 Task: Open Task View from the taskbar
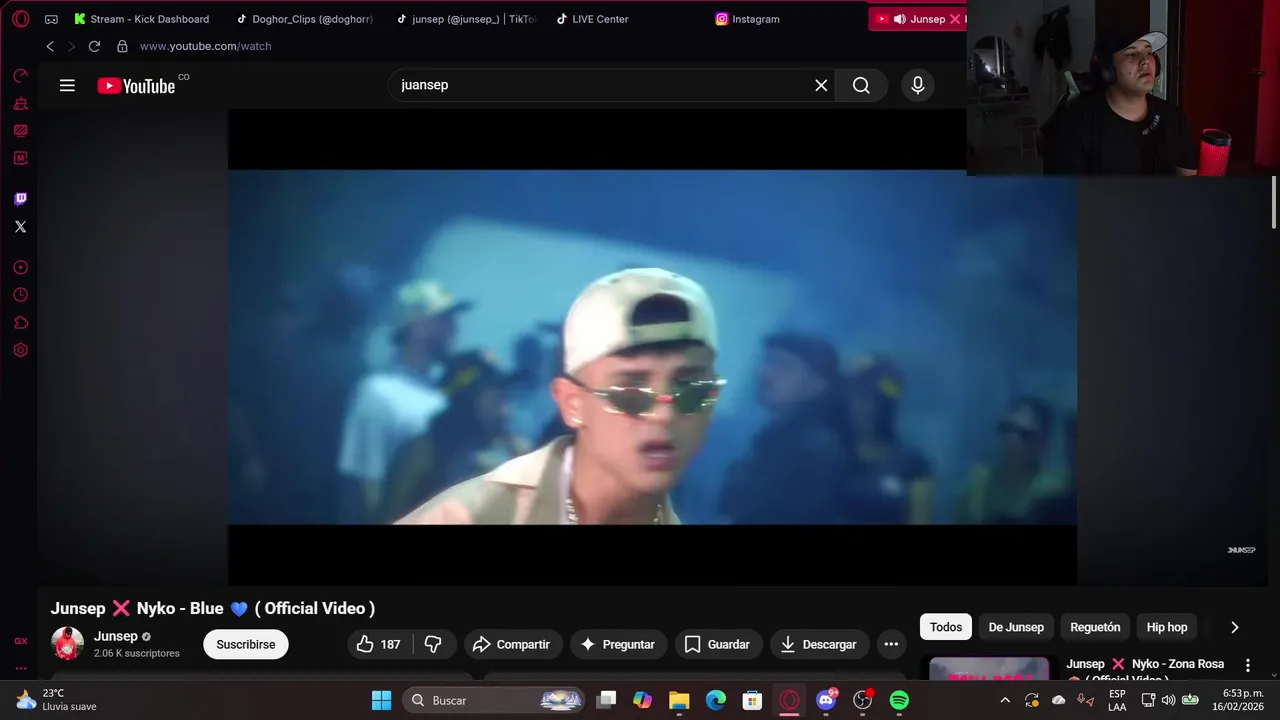click(606, 700)
